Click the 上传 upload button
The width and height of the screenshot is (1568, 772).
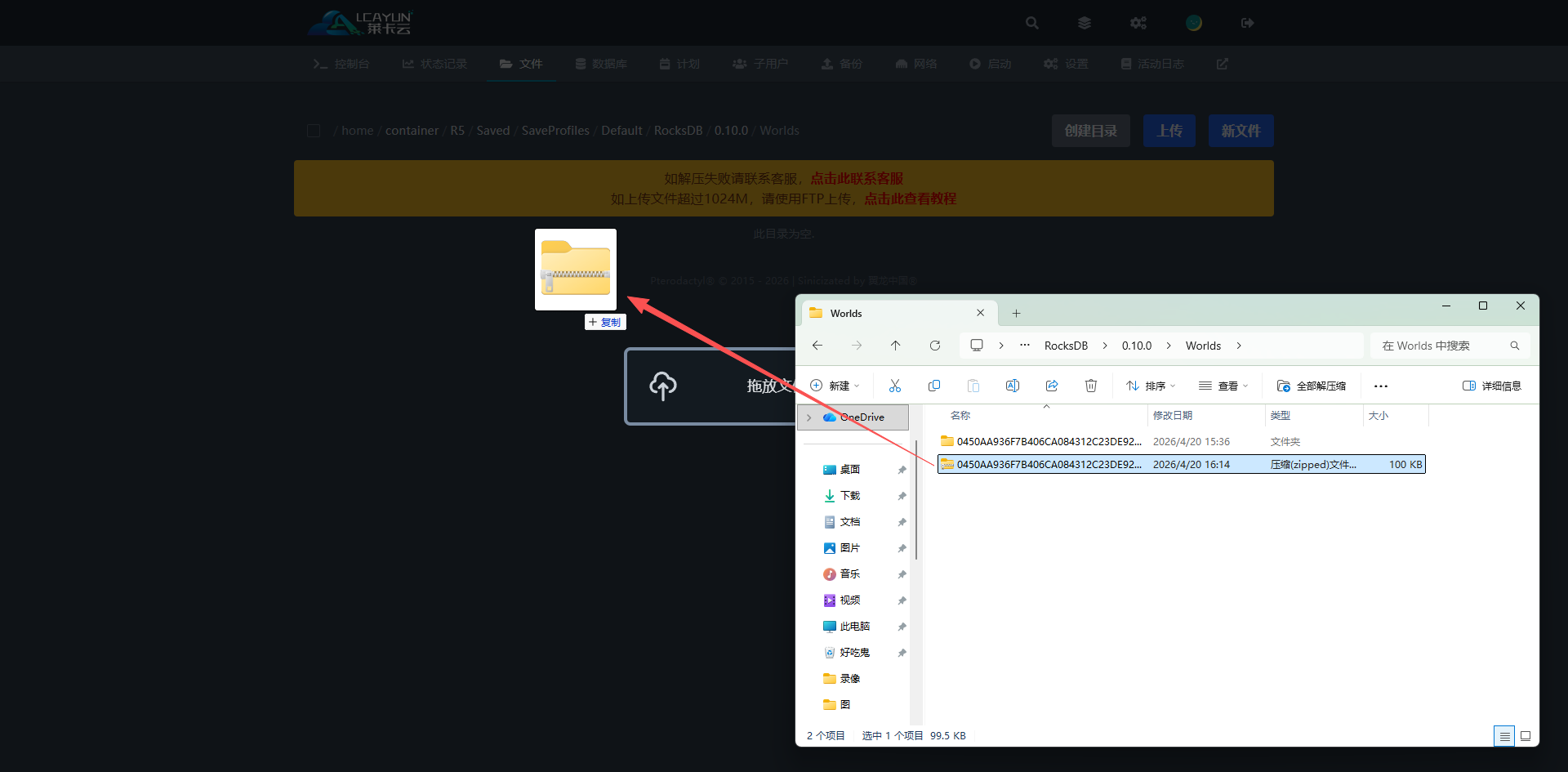click(1169, 131)
